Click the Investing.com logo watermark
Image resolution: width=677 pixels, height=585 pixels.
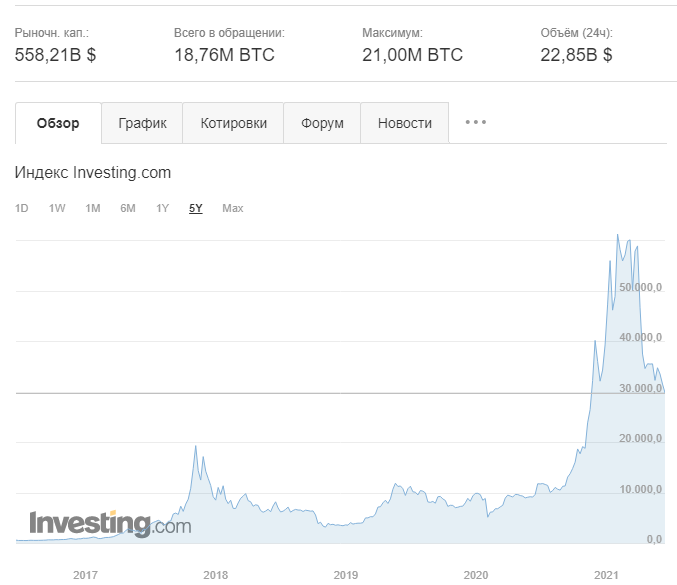click(x=109, y=524)
